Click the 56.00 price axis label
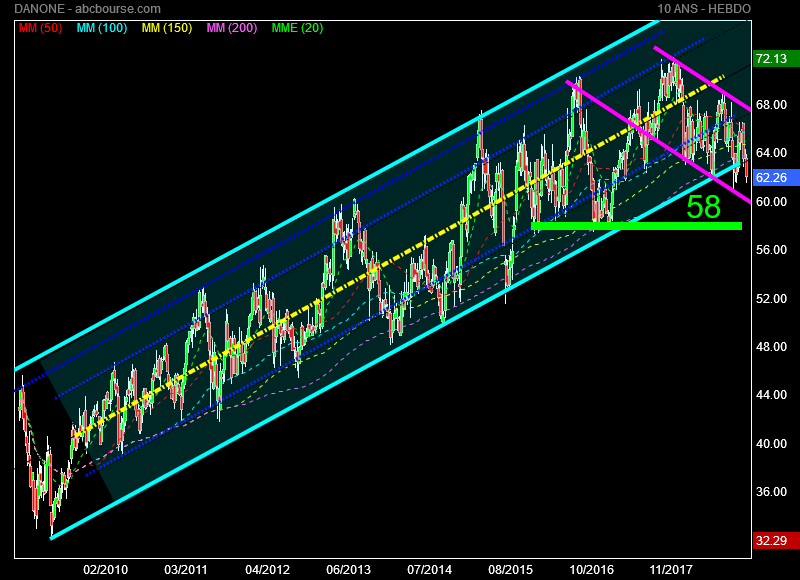800x580 pixels. (771, 249)
